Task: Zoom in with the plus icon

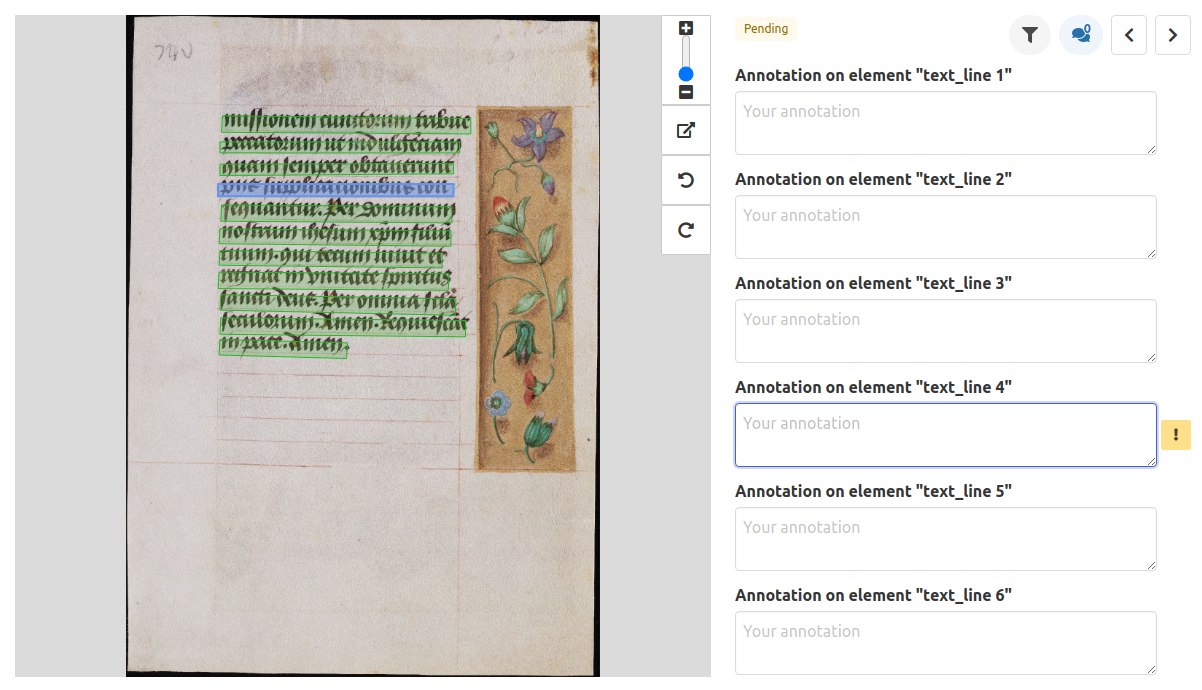Action: pyautogui.click(x=686, y=29)
